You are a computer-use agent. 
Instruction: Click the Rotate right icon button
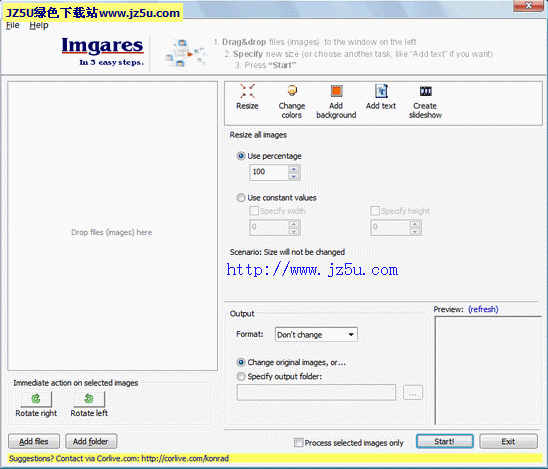pos(36,399)
